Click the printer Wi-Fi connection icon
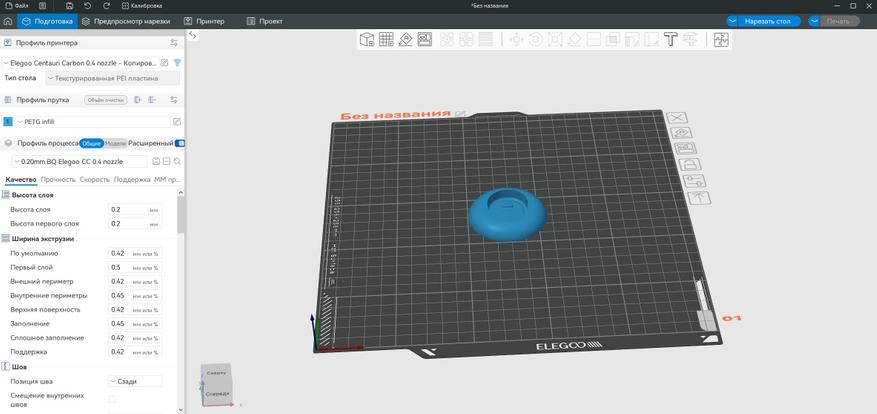 [177, 63]
